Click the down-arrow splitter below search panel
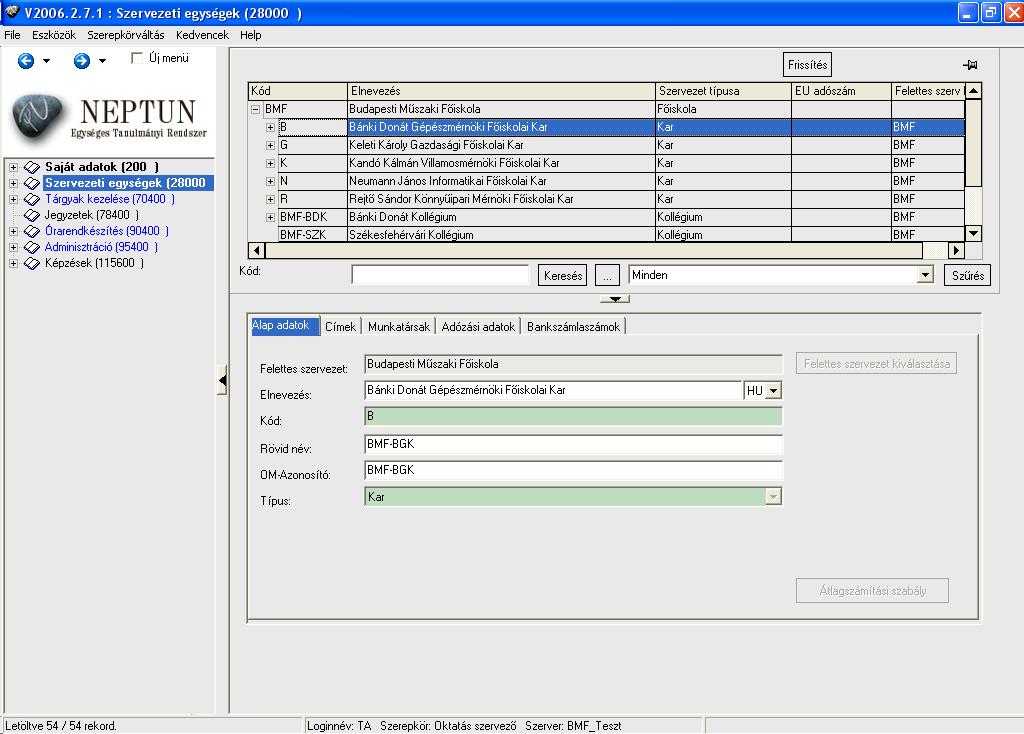 (x=615, y=298)
